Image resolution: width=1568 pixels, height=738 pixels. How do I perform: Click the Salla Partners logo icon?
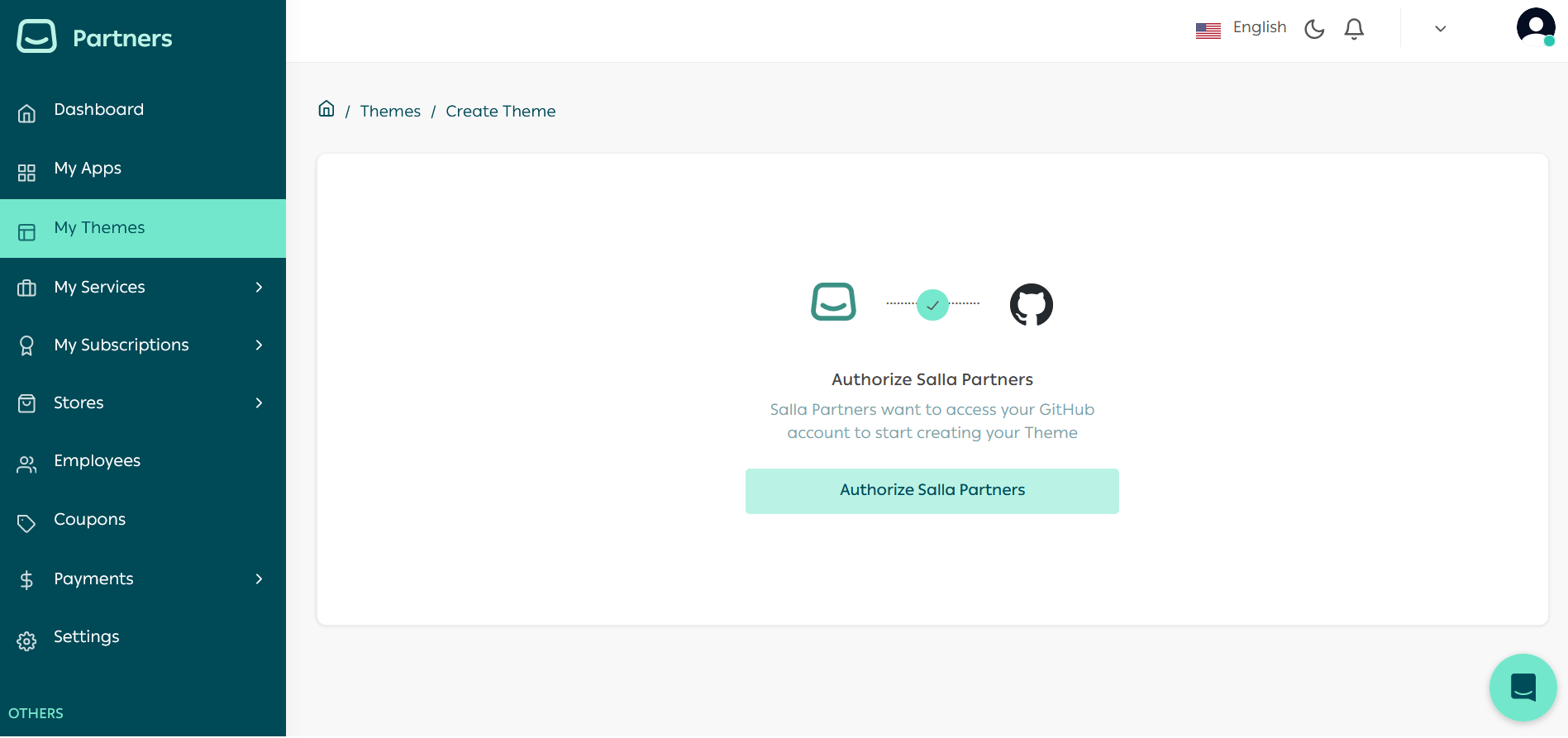(36, 36)
